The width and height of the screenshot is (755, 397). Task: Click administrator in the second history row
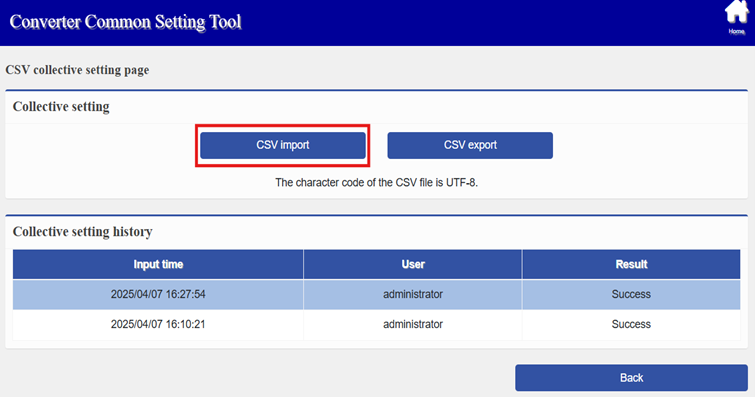click(x=413, y=324)
